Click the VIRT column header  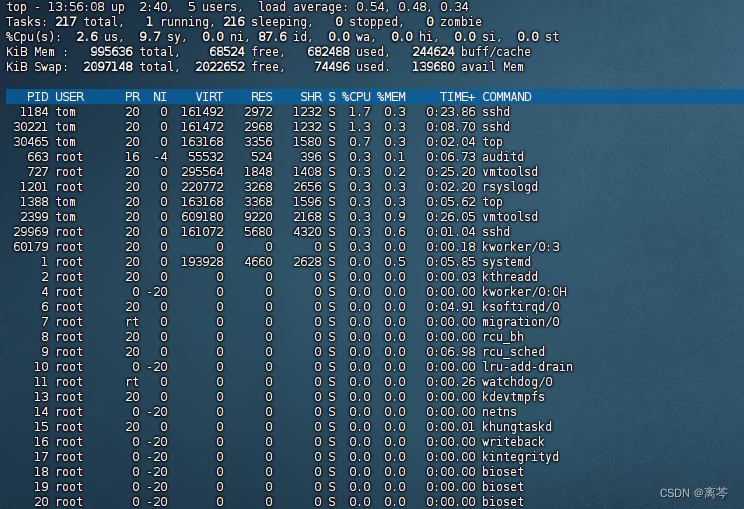pyautogui.click(x=209, y=97)
